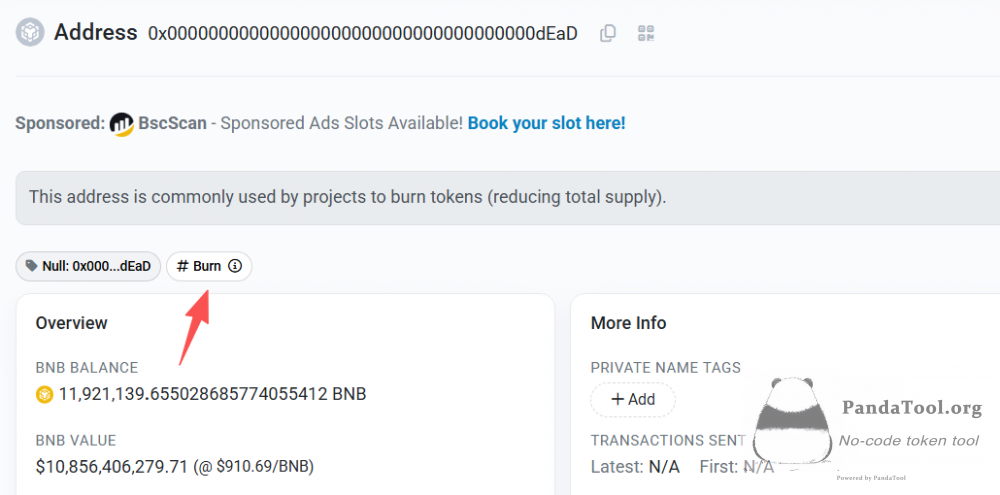Image resolution: width=1000 pixels, height=495 pixels.
Task: Click the BNB chain logo beside Address
Action: point(30,32)
